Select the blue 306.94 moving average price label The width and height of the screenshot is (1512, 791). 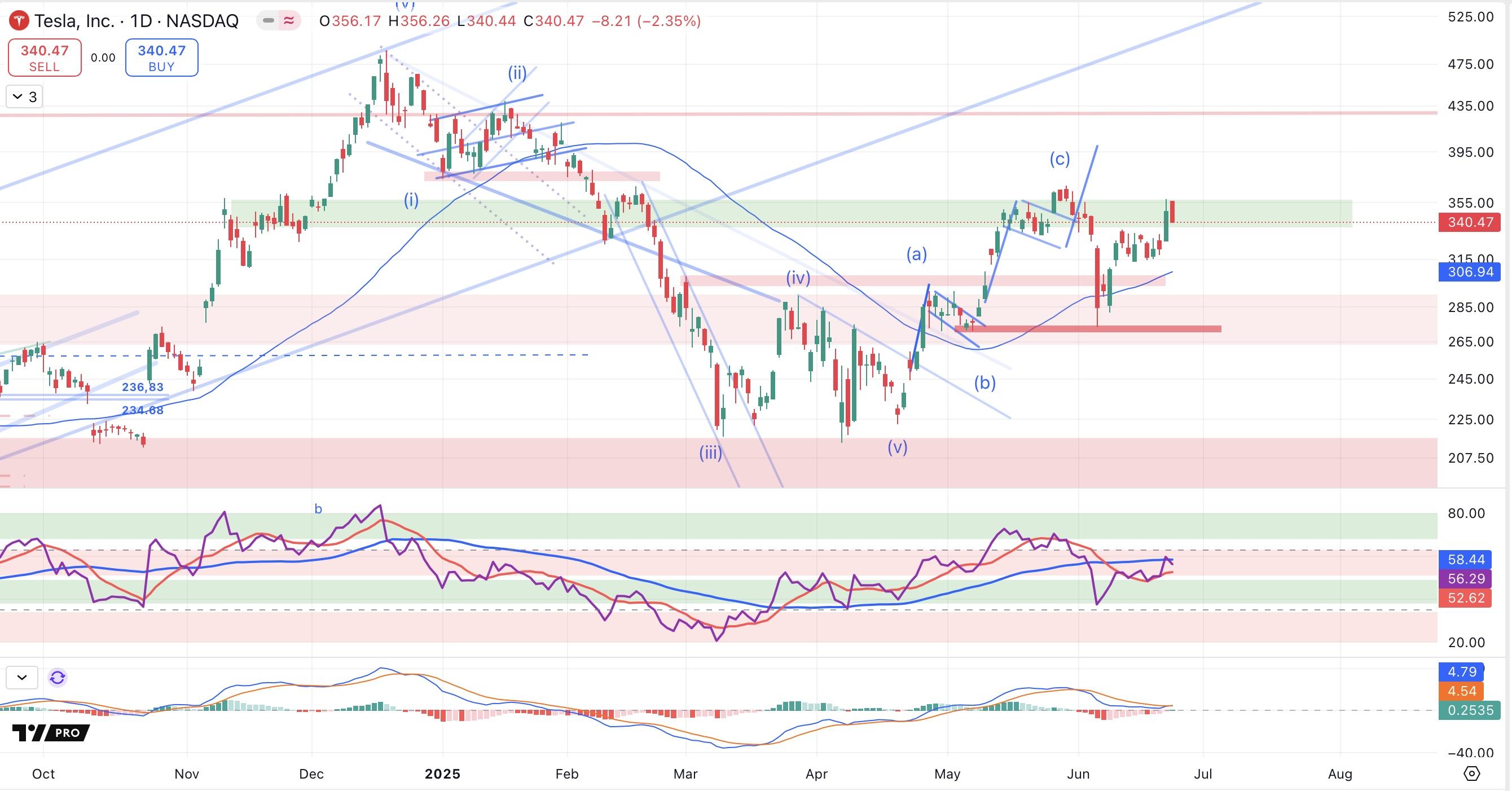[x=1470, y=272]
